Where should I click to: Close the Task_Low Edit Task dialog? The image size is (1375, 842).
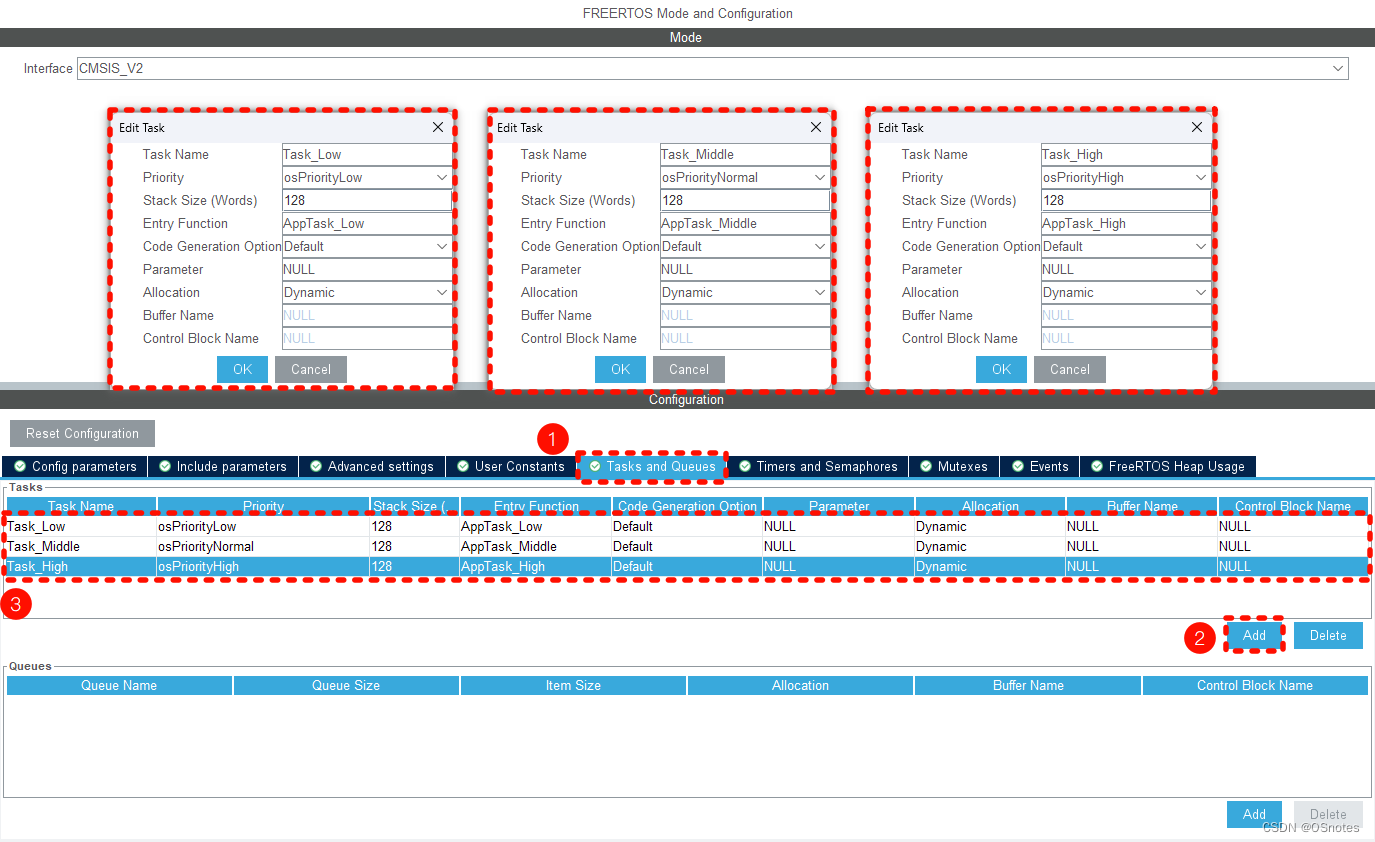[438, 127]
